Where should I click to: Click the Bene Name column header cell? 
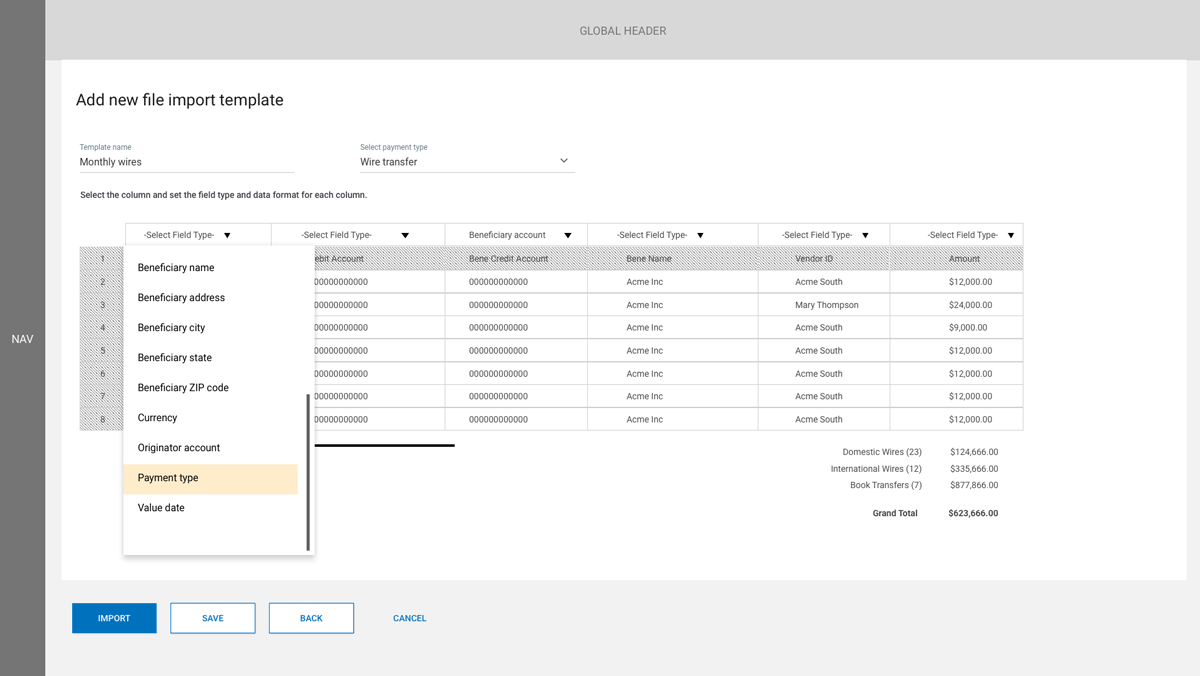[x=672, y=259]
